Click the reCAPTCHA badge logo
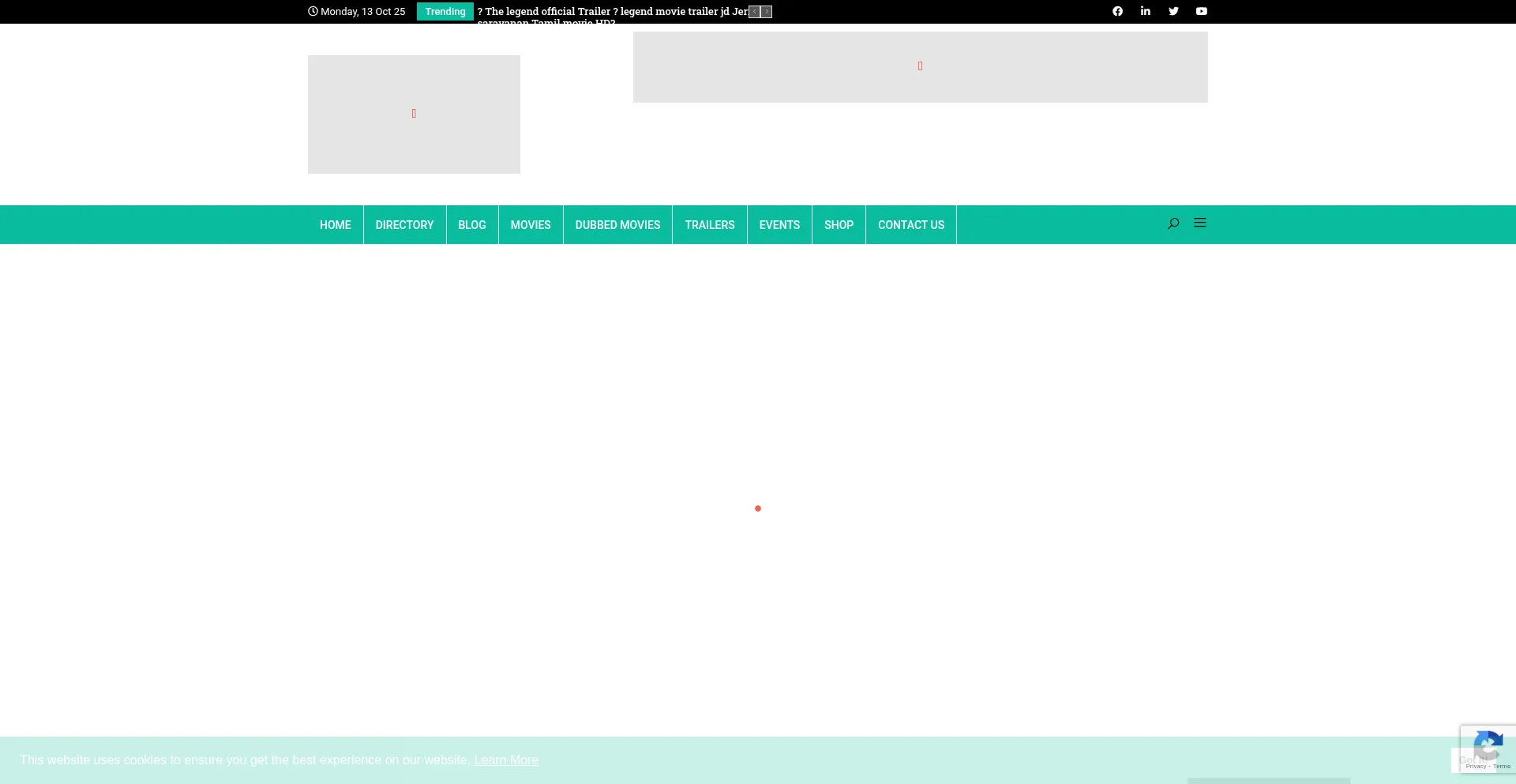Screen dimensions: 1516x784 [x=1488, y=745]
